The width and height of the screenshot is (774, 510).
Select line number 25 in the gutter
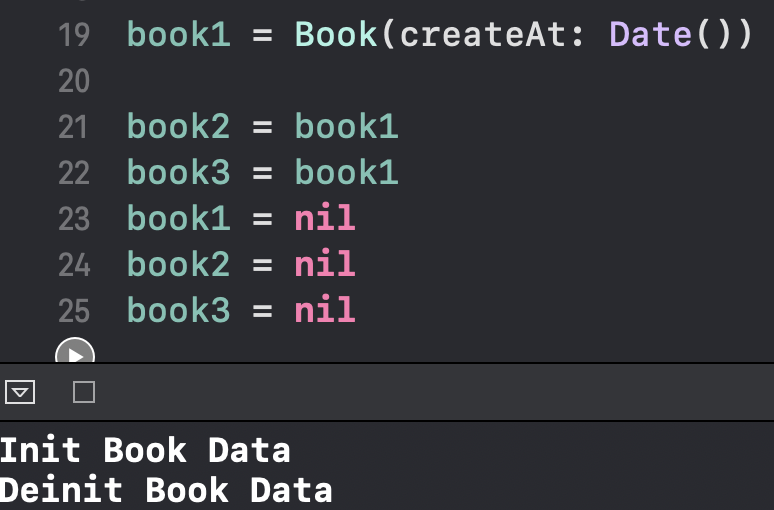(x=74, y=311)
